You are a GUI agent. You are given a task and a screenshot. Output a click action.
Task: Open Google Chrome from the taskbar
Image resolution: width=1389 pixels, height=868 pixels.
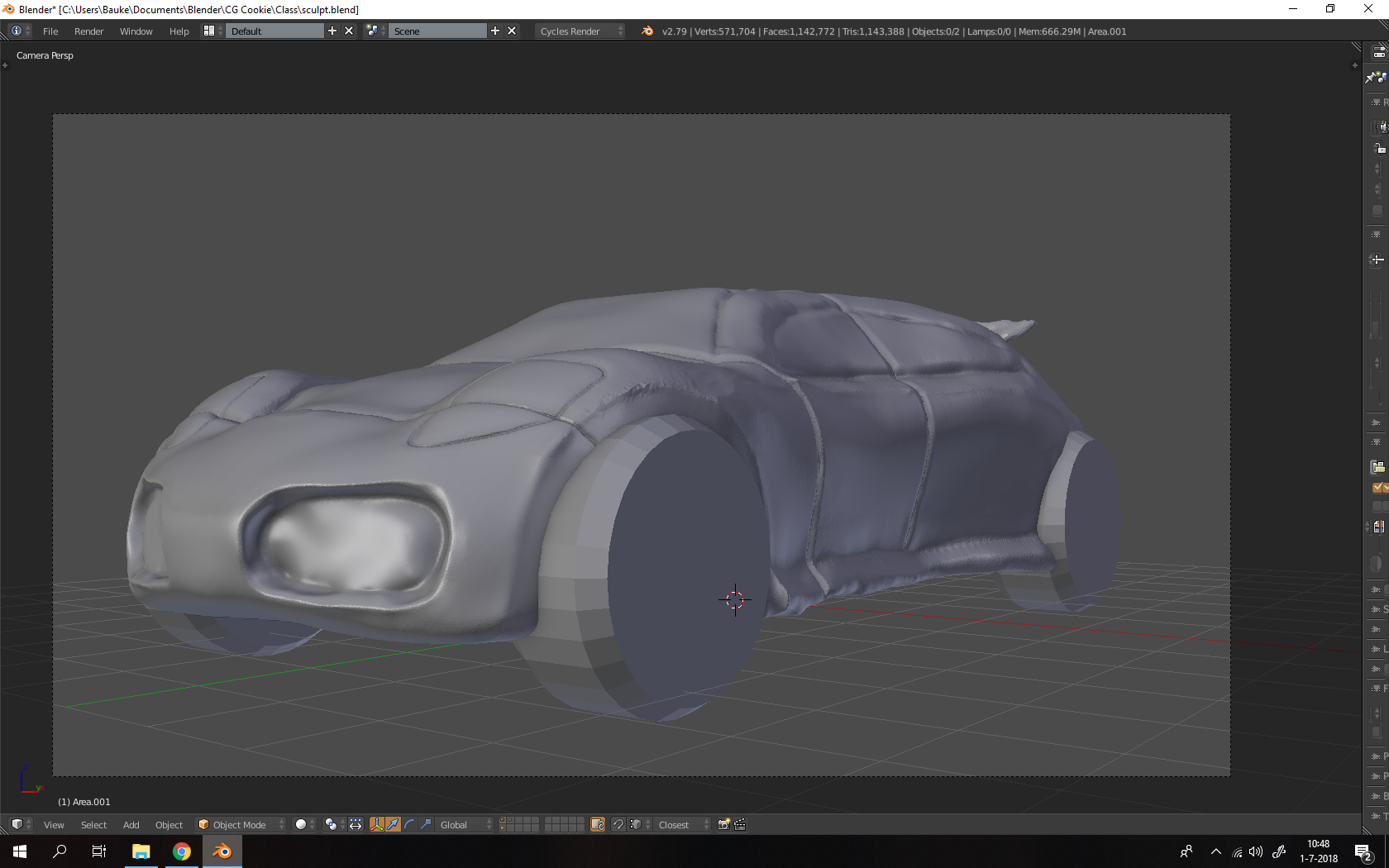pyautogui.click(x=182, y=851)
